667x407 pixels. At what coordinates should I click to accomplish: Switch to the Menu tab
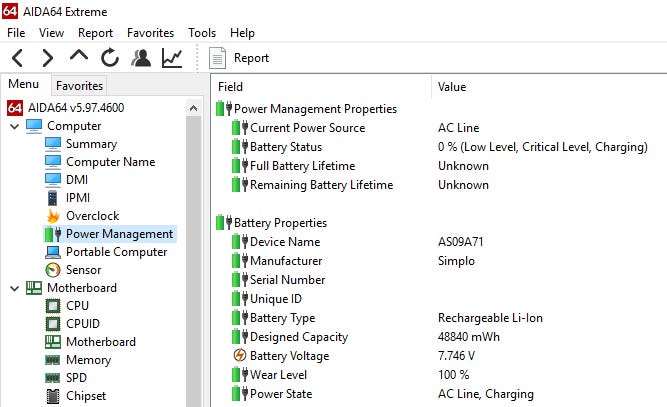(24, 84)
